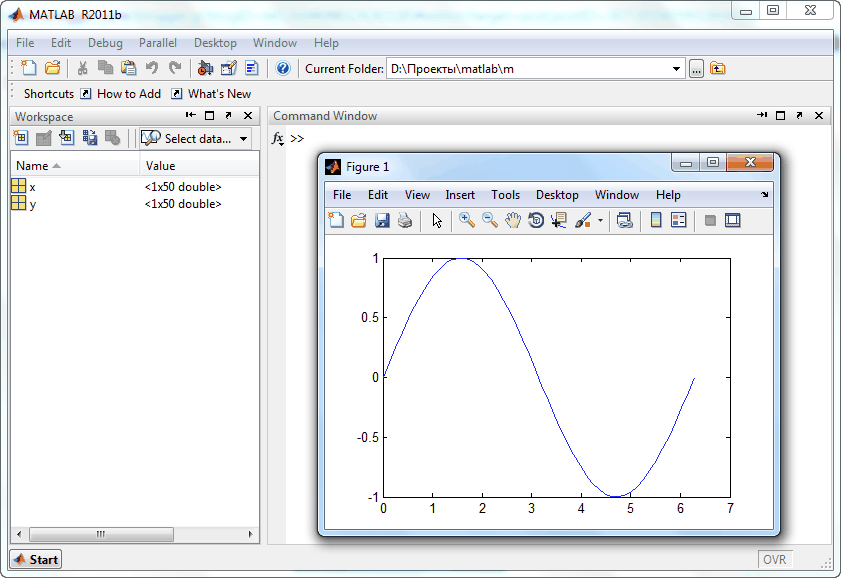The image size is (841, 578).
Task: Toggle Zoom Out tool in Figure 1
Action: (x=490, y=220)
